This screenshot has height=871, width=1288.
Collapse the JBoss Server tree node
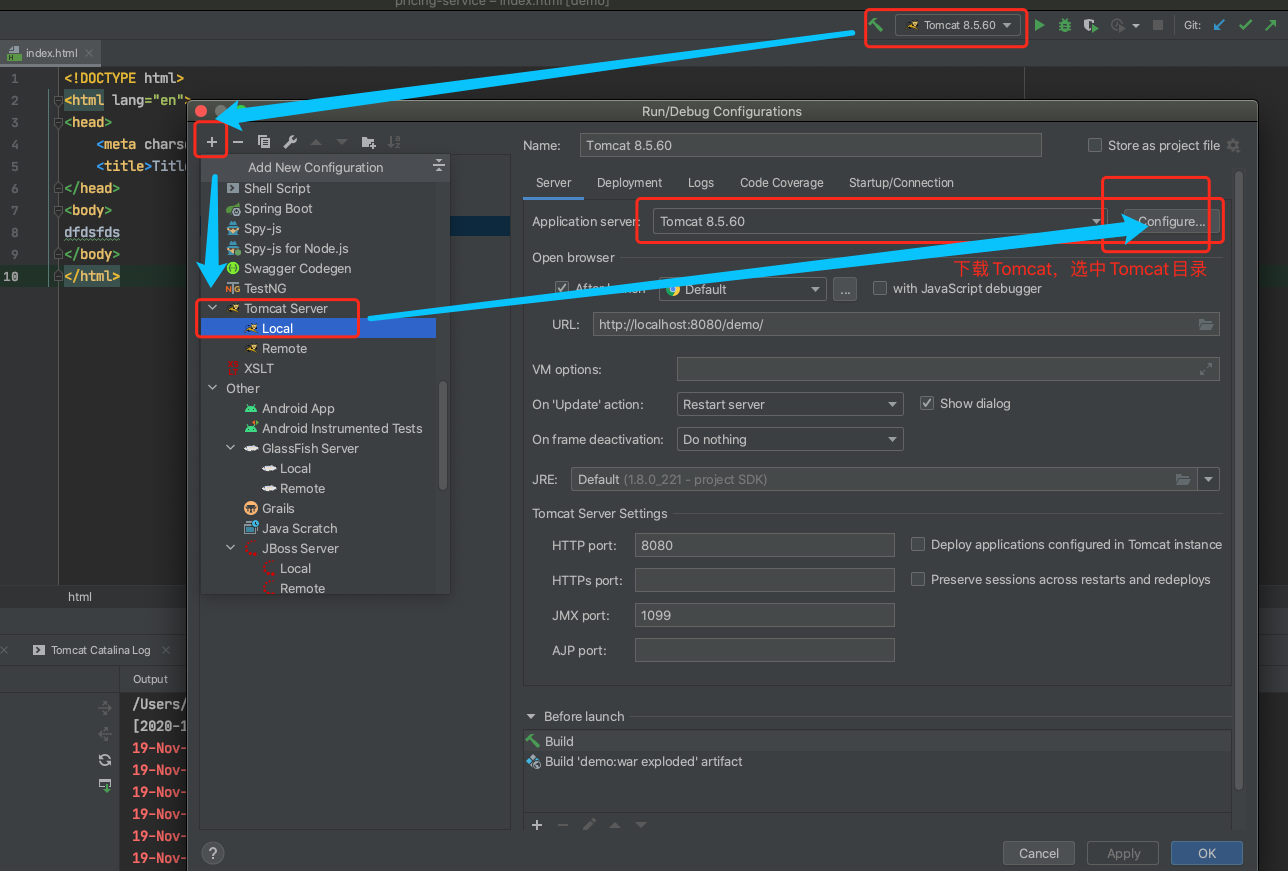click(231, 548)
